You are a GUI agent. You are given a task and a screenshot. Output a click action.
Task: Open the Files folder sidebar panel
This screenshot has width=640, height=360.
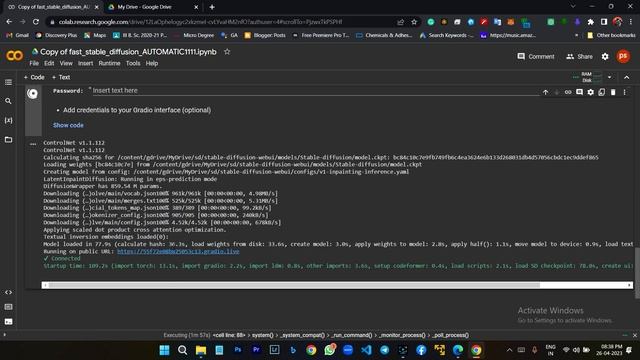8,140
